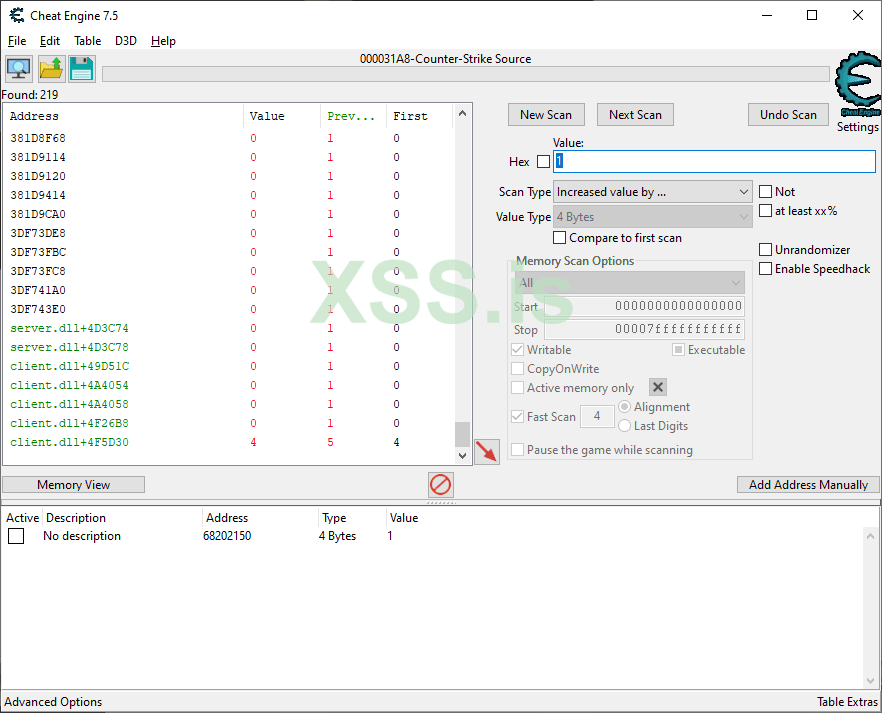The width and height of the screenshot is (882, 713).
Task: Enable Compare to first scan
Action: click(x=559, y=238)
